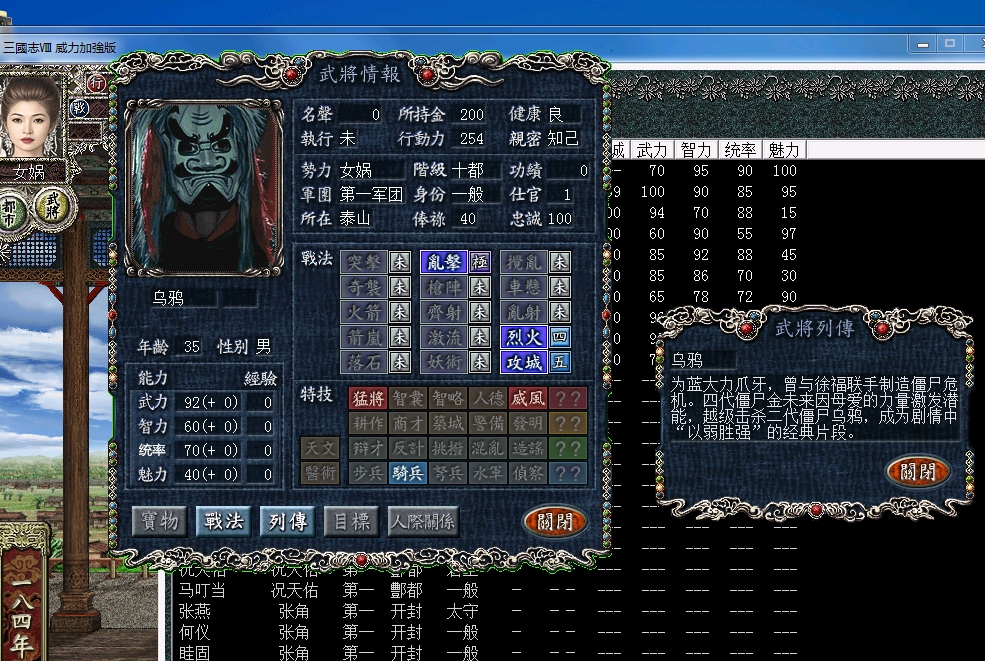Select the 箭嵐 tactic tile
This screenshot has width=985, height=661.
click(x=364, y=337)
